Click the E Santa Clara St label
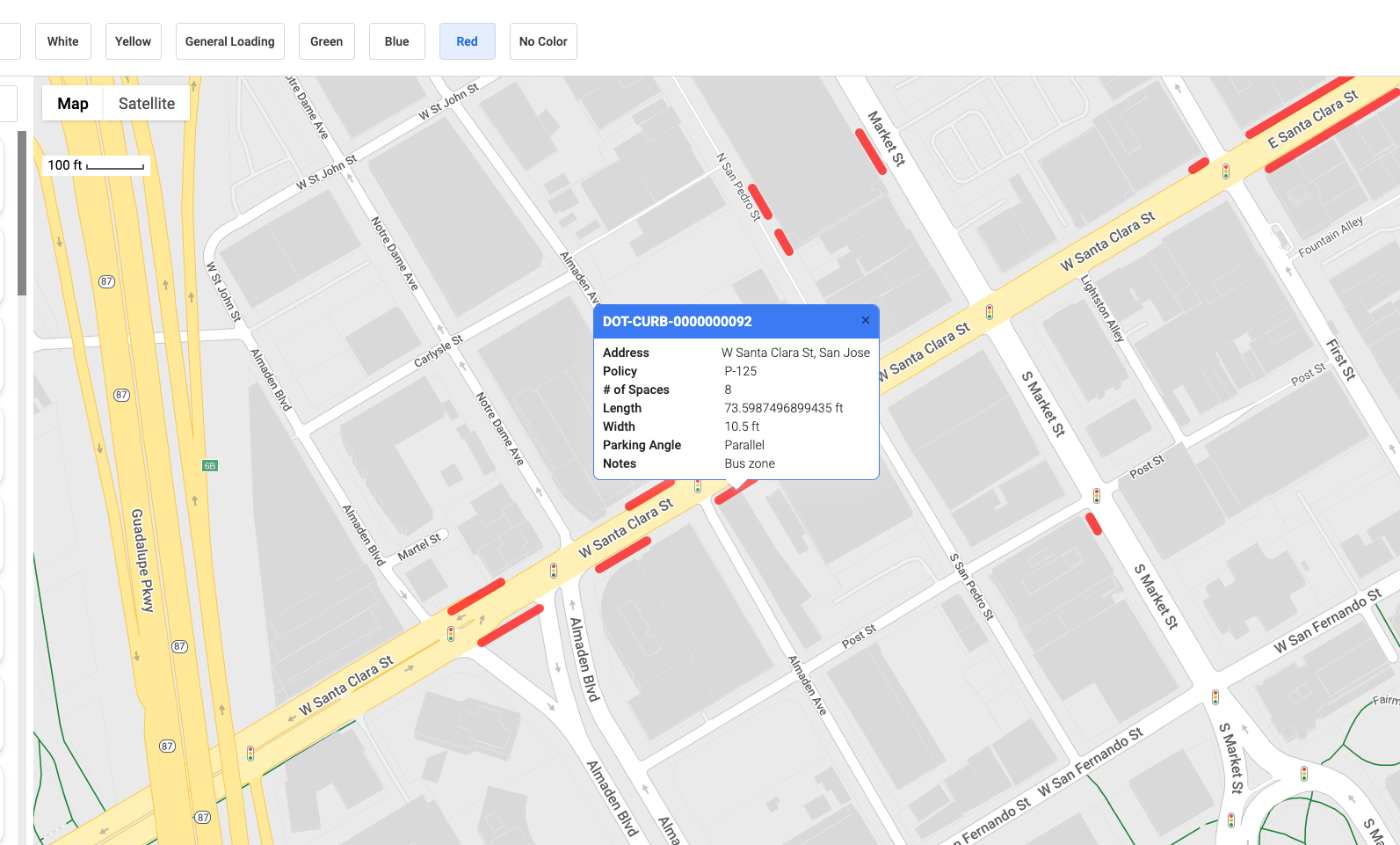The height and width of the screenshot is (845, 1400). click(1313, 120)
